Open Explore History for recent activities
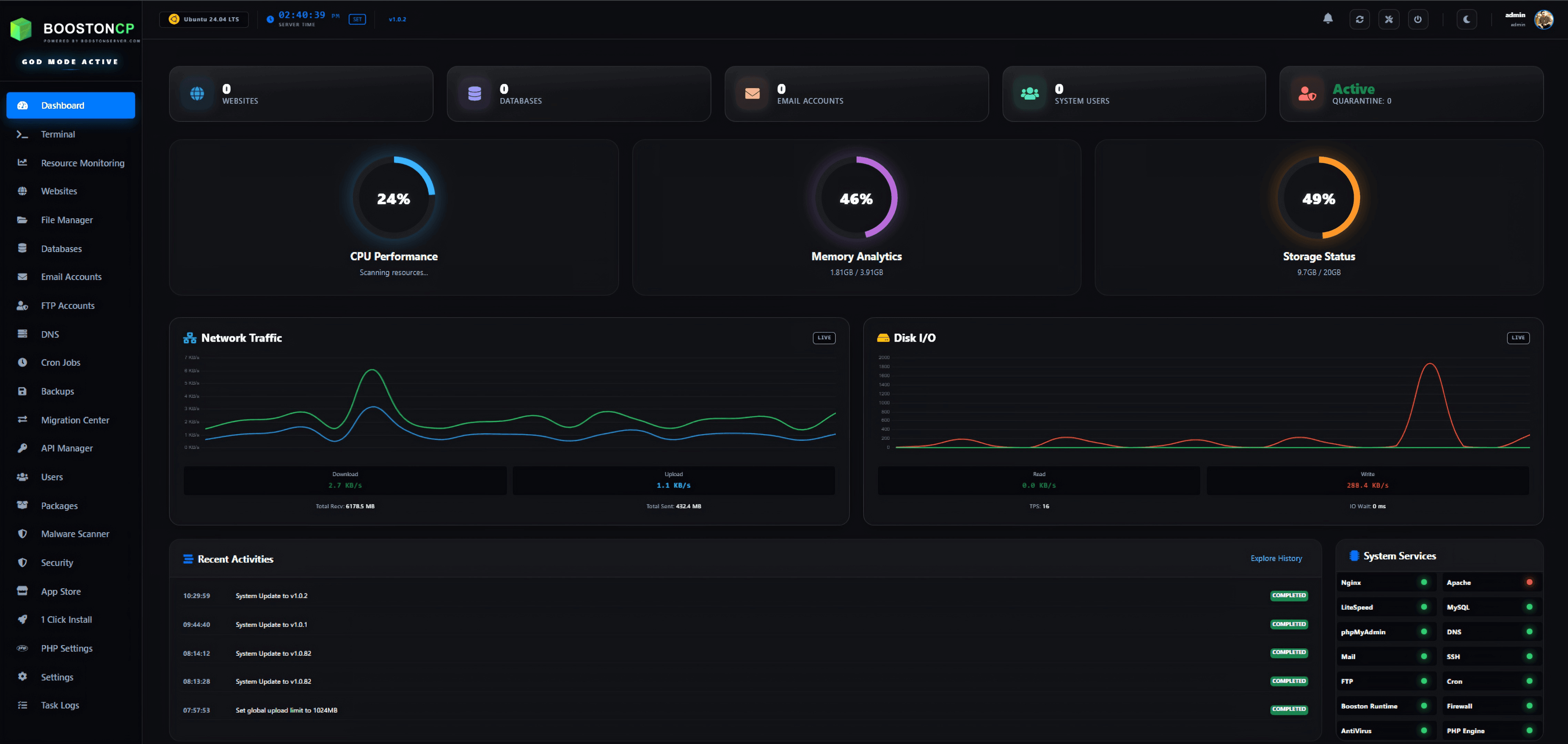The height and width of the screenshot is (744, 1568). point(1276,558)
